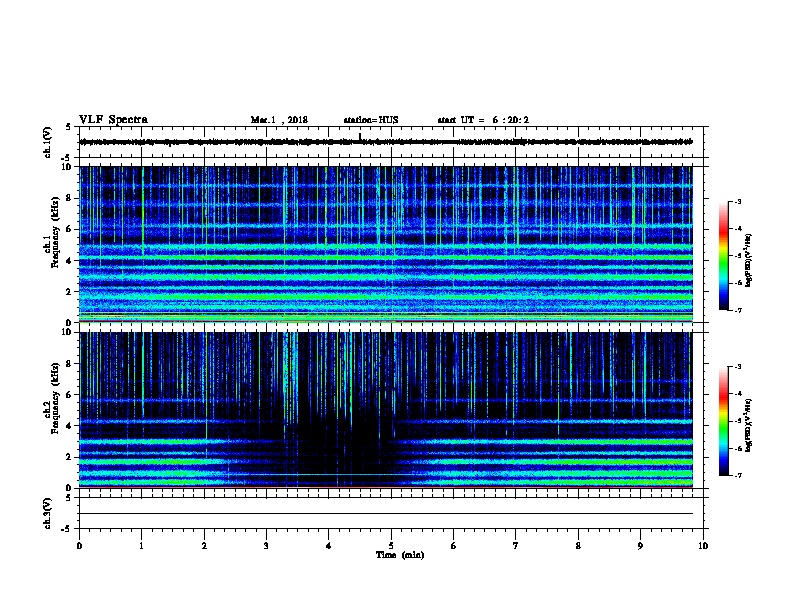The image size is (792, 612).
Task: Click the "Time (min)" x-axis label
Action: click(400, 555)
